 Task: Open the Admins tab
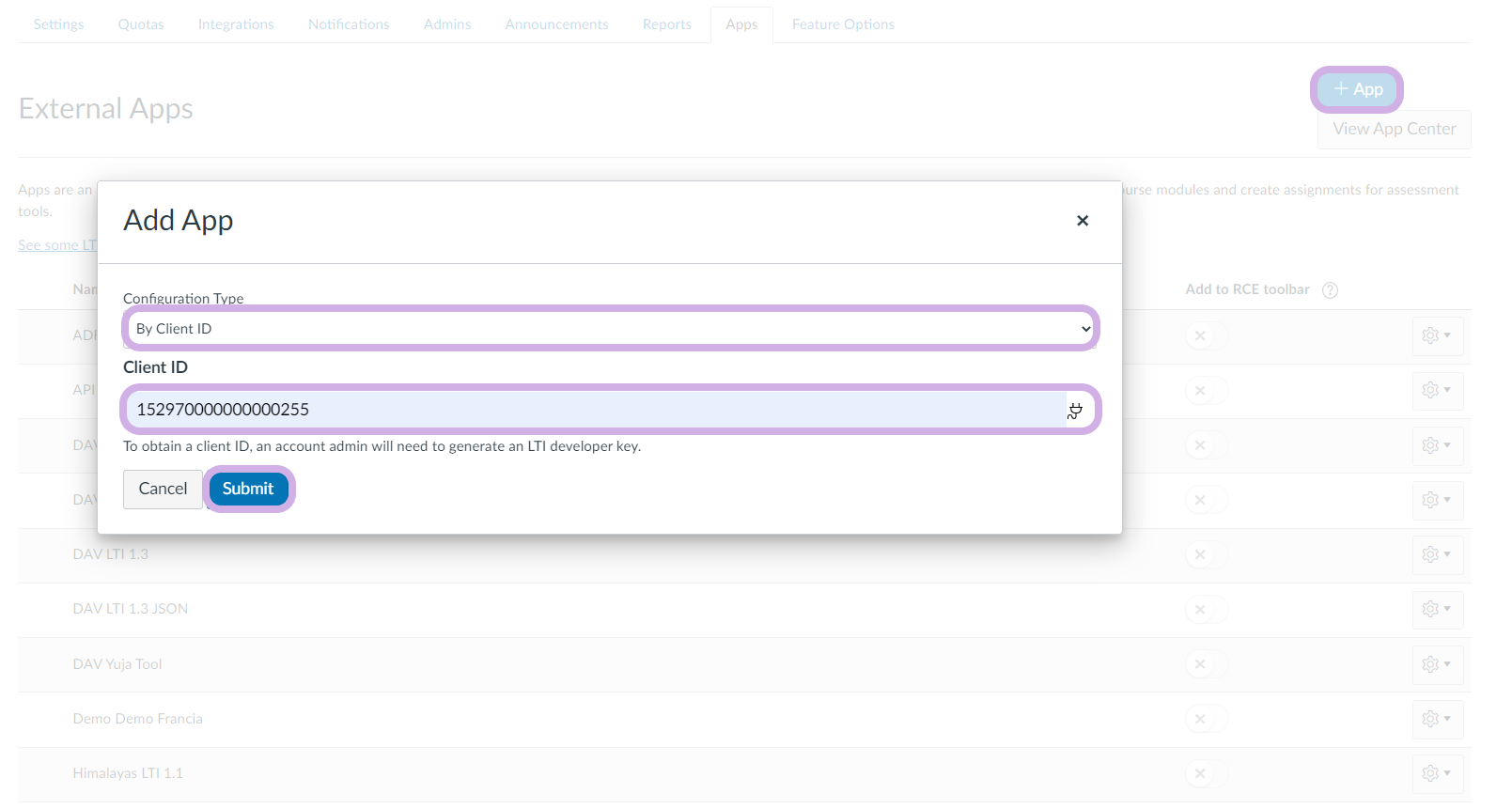pyautogui.click(x=447, y=24)
